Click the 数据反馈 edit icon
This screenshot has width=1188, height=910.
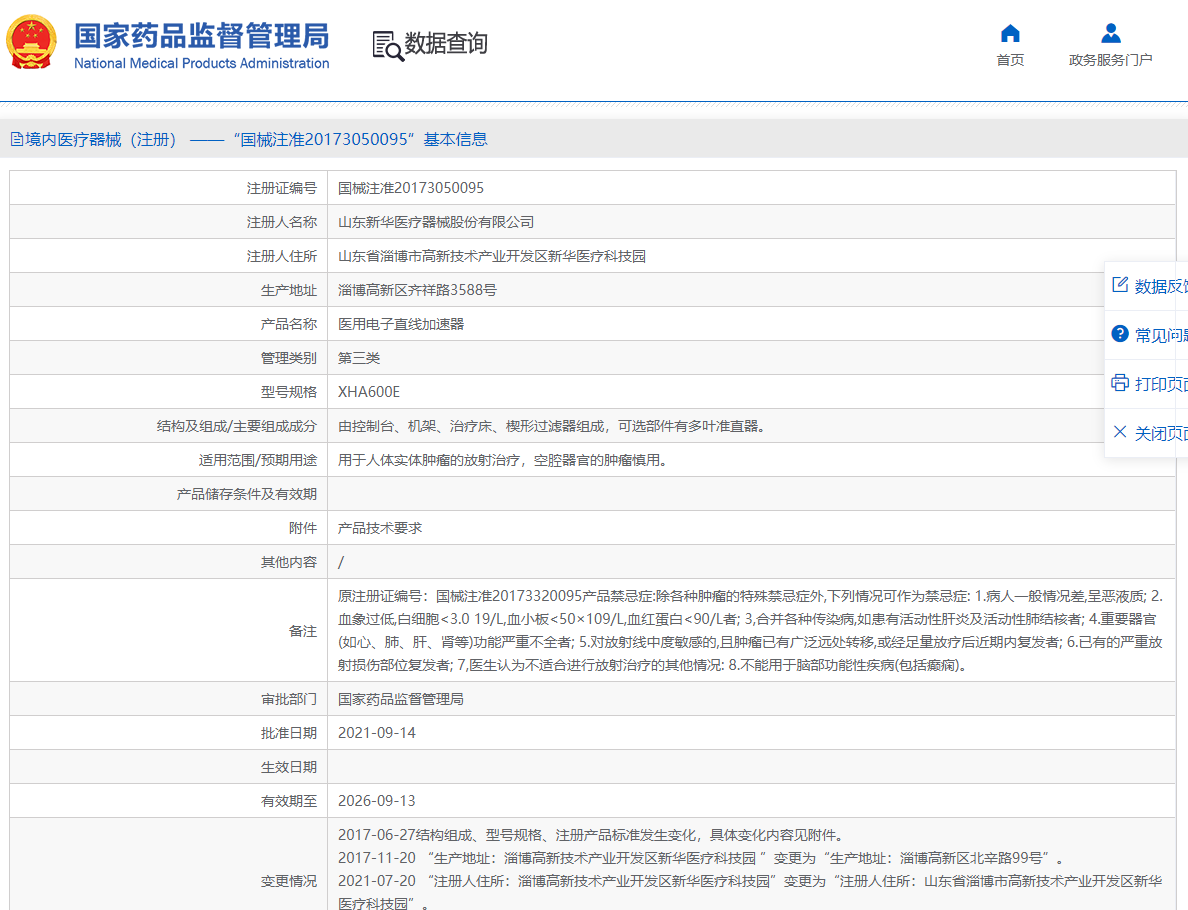(1120, 285)
